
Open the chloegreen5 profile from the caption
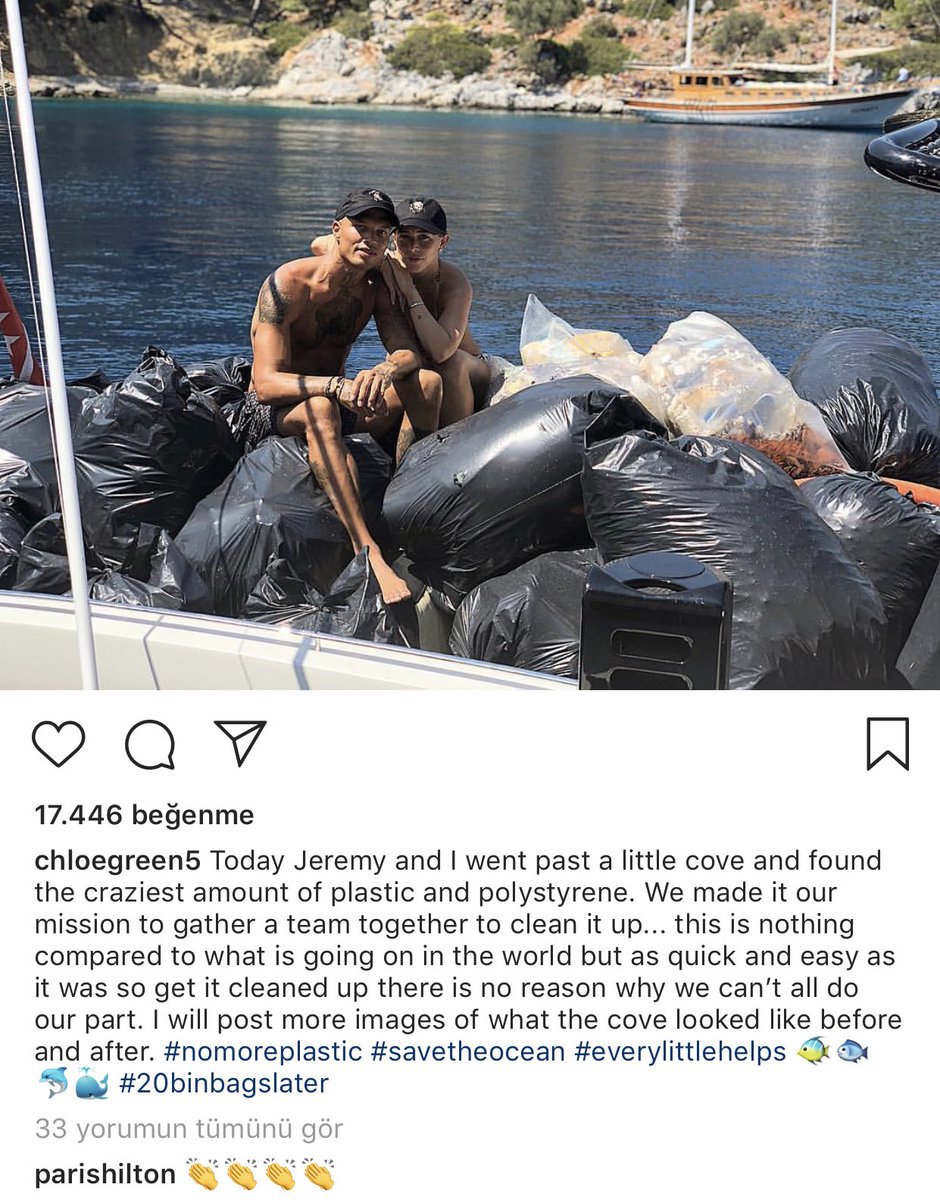pos(118,861)
